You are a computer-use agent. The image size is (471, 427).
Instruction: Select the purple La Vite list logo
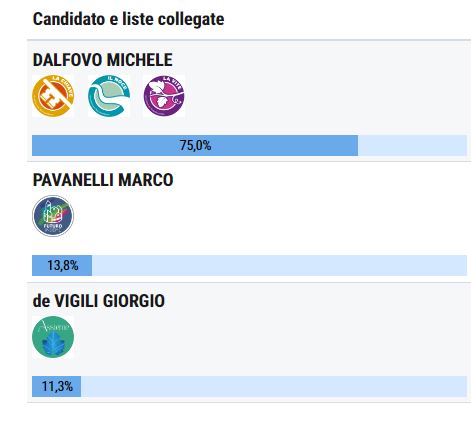tap(164, 96)
